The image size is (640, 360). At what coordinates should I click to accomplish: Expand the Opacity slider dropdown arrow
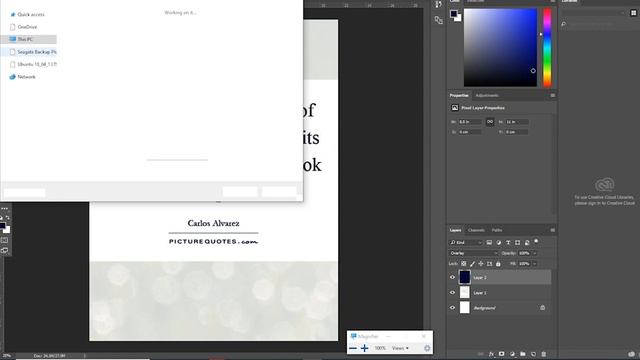tap(535, 253)
